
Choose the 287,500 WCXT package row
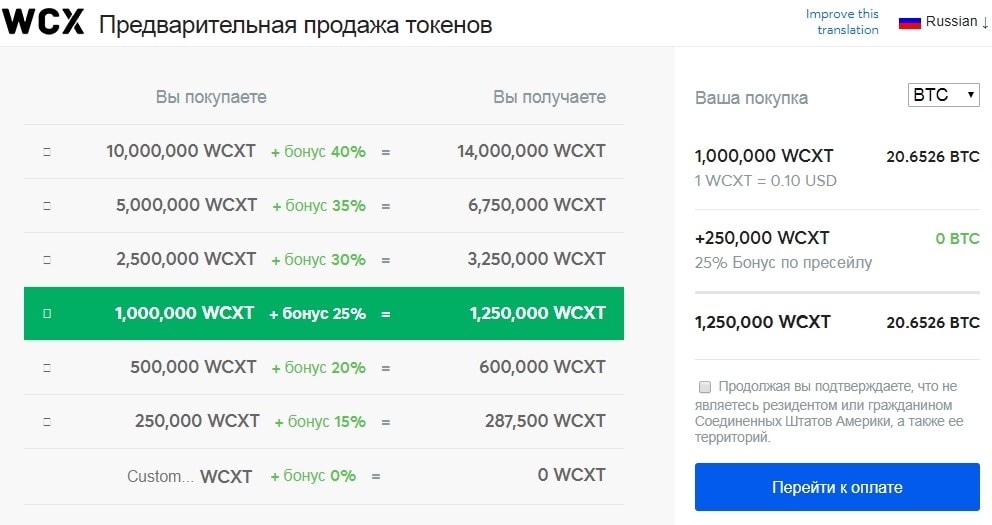[x=546, y=421]
